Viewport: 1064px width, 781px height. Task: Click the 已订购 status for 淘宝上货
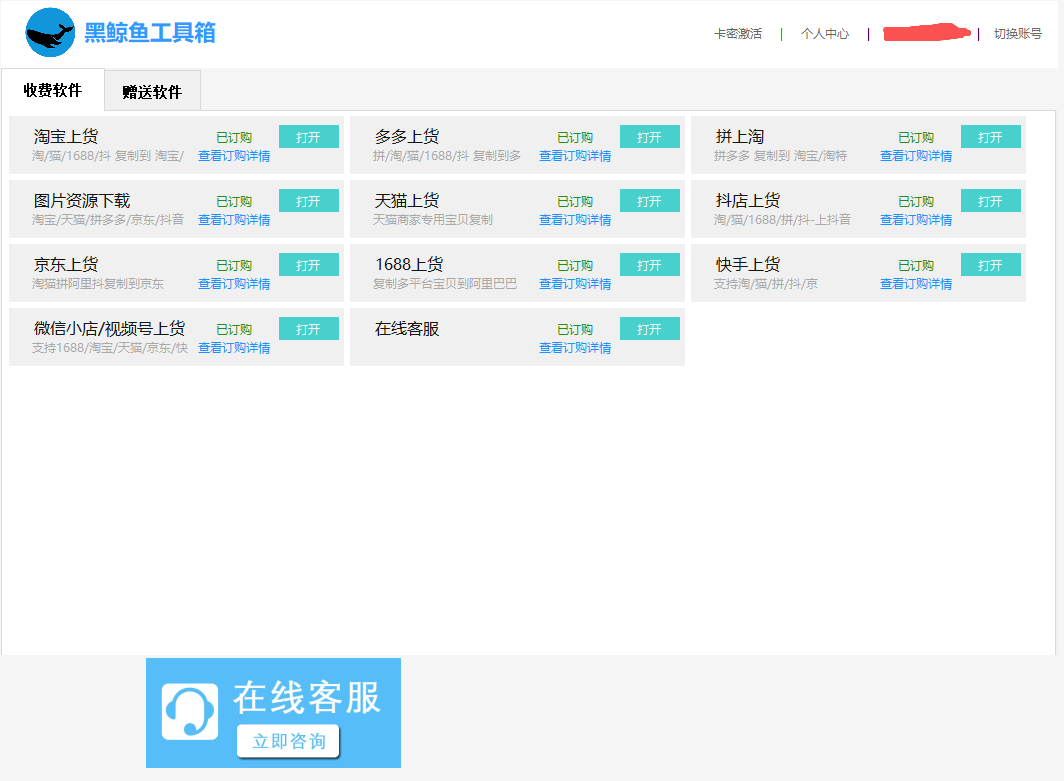[x=234, y=138]
